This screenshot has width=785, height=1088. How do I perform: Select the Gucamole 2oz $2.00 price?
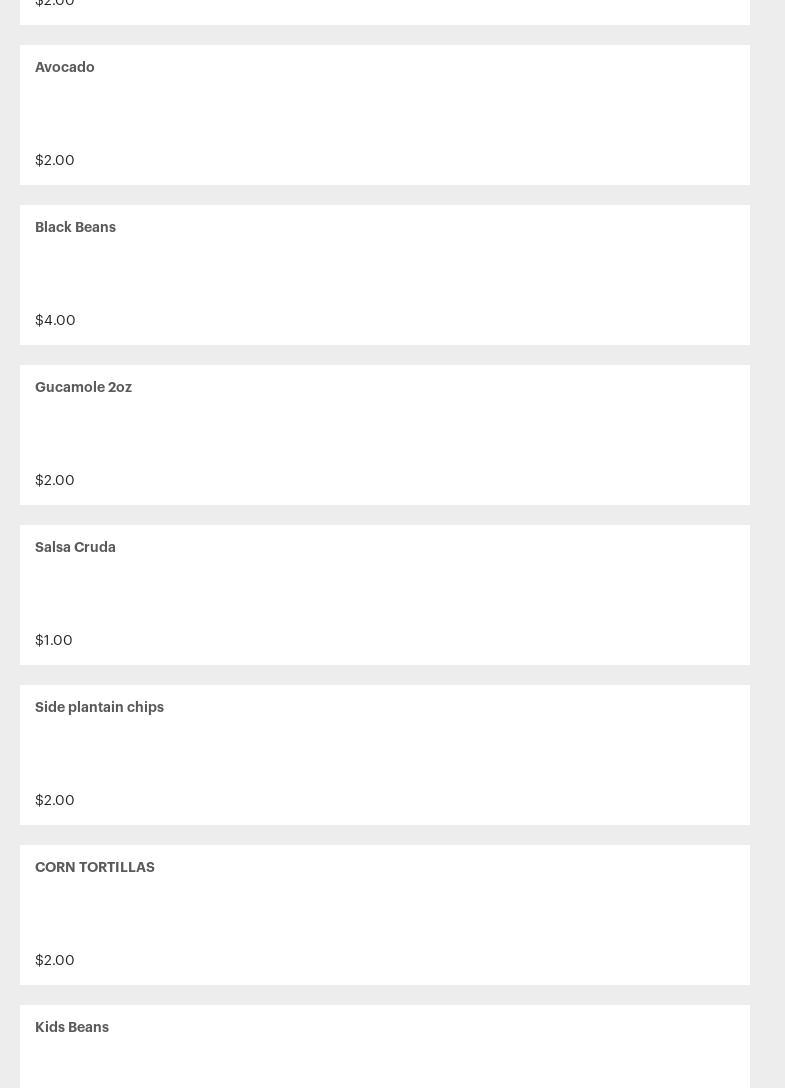(x=55, y=480)
